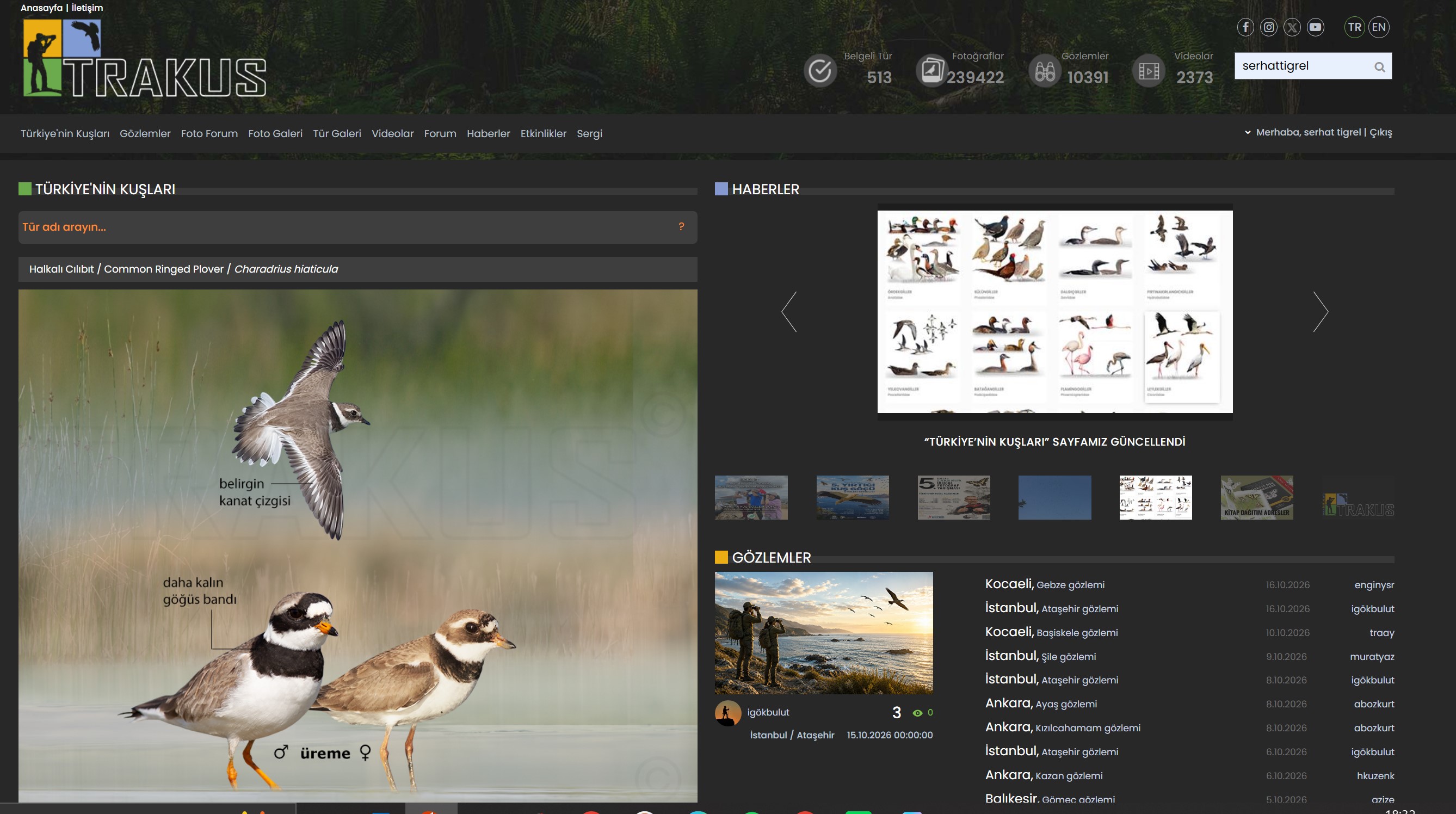This screenshot has height=814, width=1456.
Task: Open Kocaeli, Gebze gözlemi entry
Action: [x=1045, y=584]
